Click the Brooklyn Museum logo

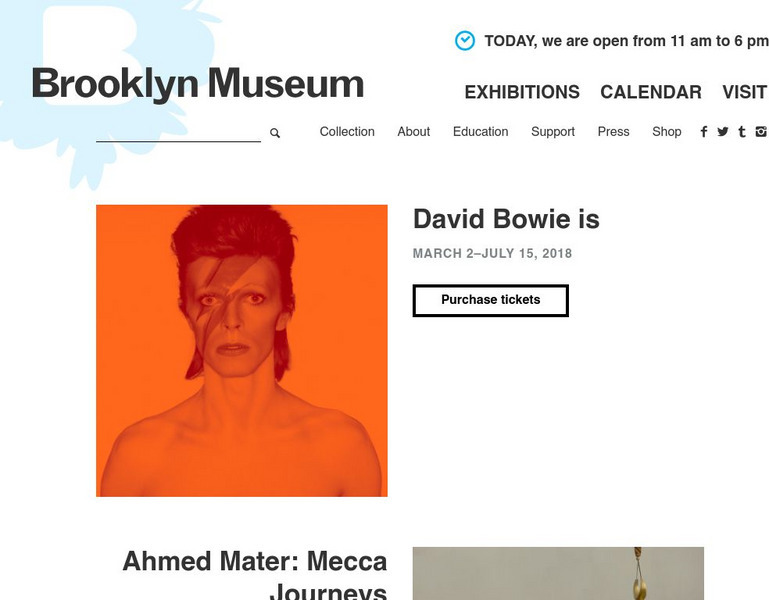(x=197, y=84)
